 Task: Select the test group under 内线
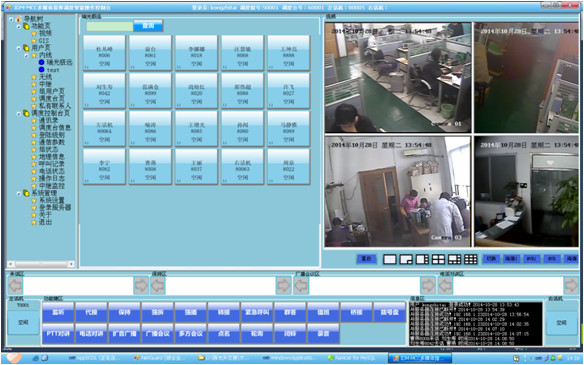click(x=53, y=70)
